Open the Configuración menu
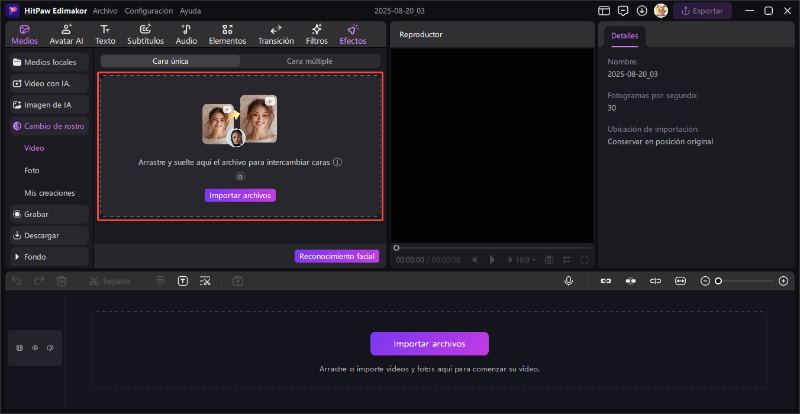Screen dimensions: 800x414 point(148,11)
